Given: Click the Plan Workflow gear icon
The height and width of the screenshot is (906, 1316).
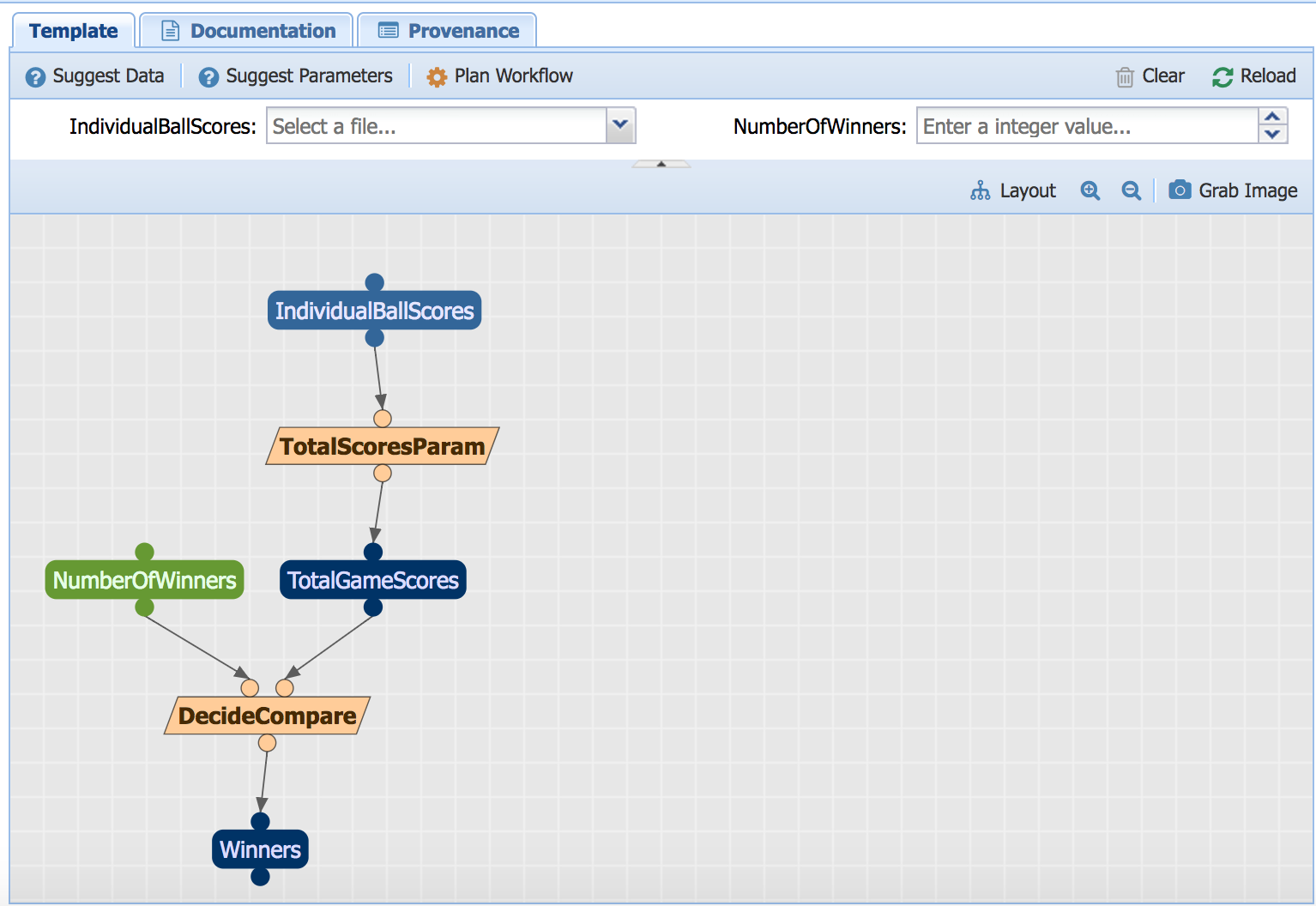Looking at the screenshot, I should 437,77.
